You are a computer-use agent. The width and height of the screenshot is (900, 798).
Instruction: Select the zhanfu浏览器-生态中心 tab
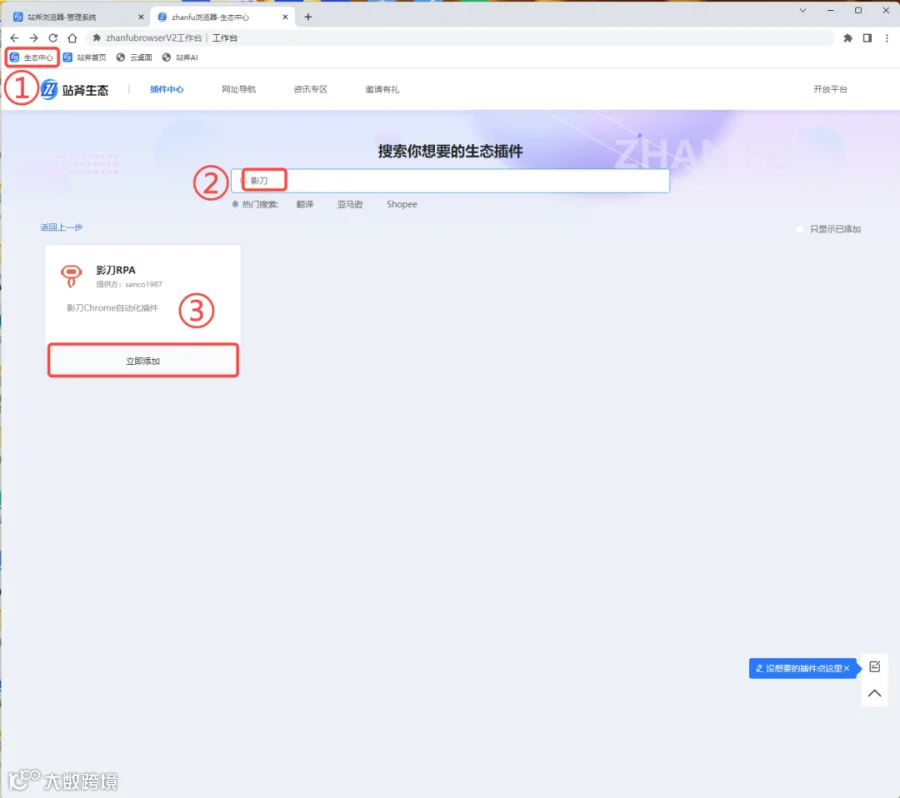[x=223, y=17]
